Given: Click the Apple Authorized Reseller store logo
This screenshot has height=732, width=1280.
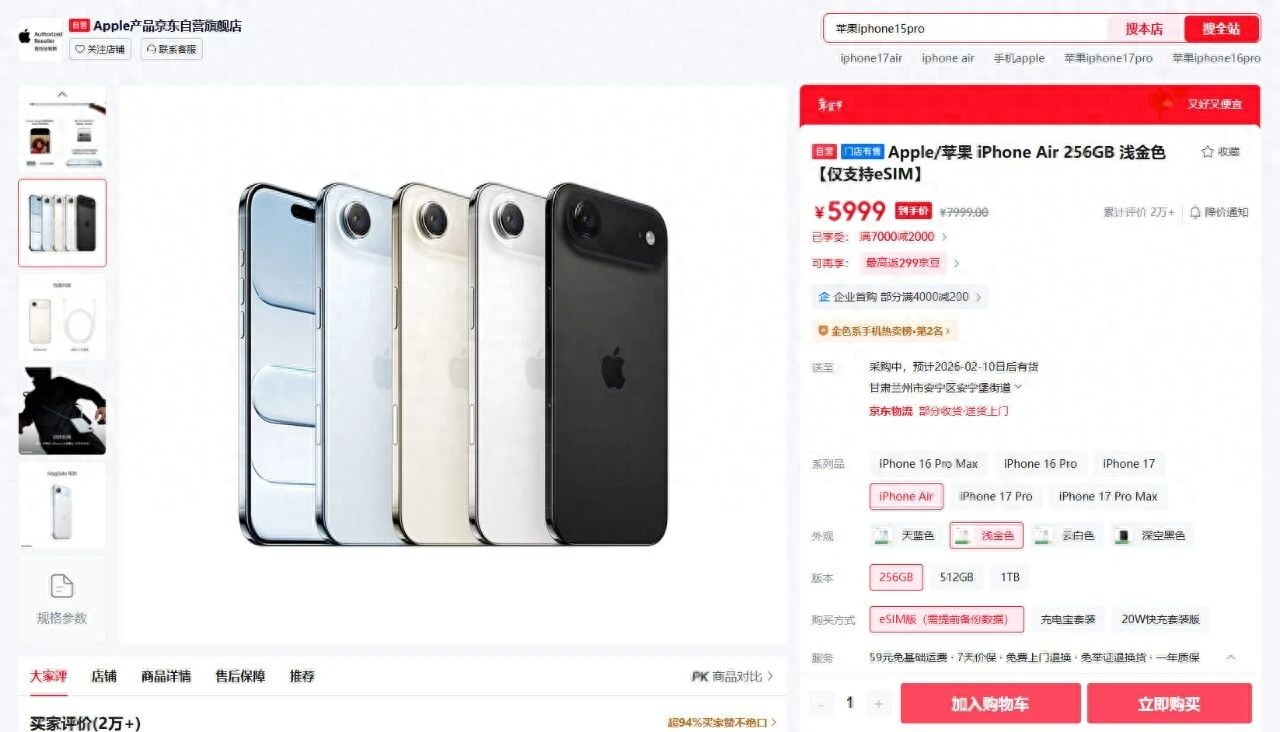Looking at the screenshot, I should pyautogui.click(x=39, y=39).
